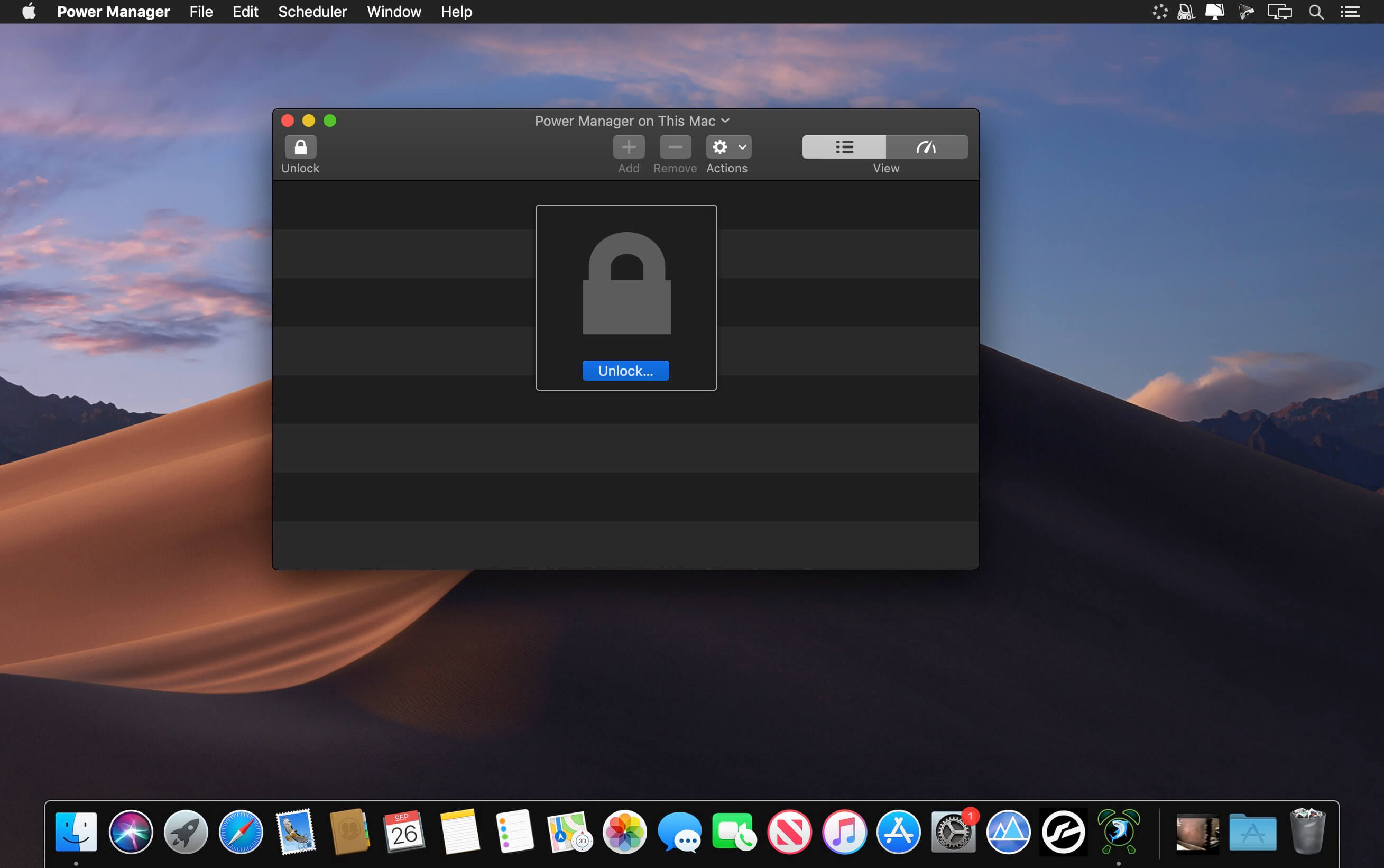The image size is (1384, 868).
Task: Open the Help menu
Action: 456,12
